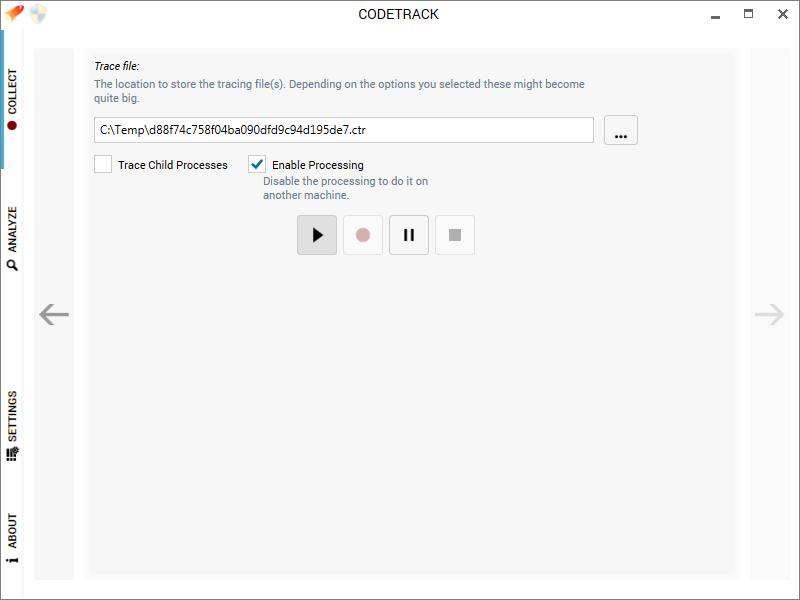
Task: Pause the tracing session
Action: coord(409,235)
